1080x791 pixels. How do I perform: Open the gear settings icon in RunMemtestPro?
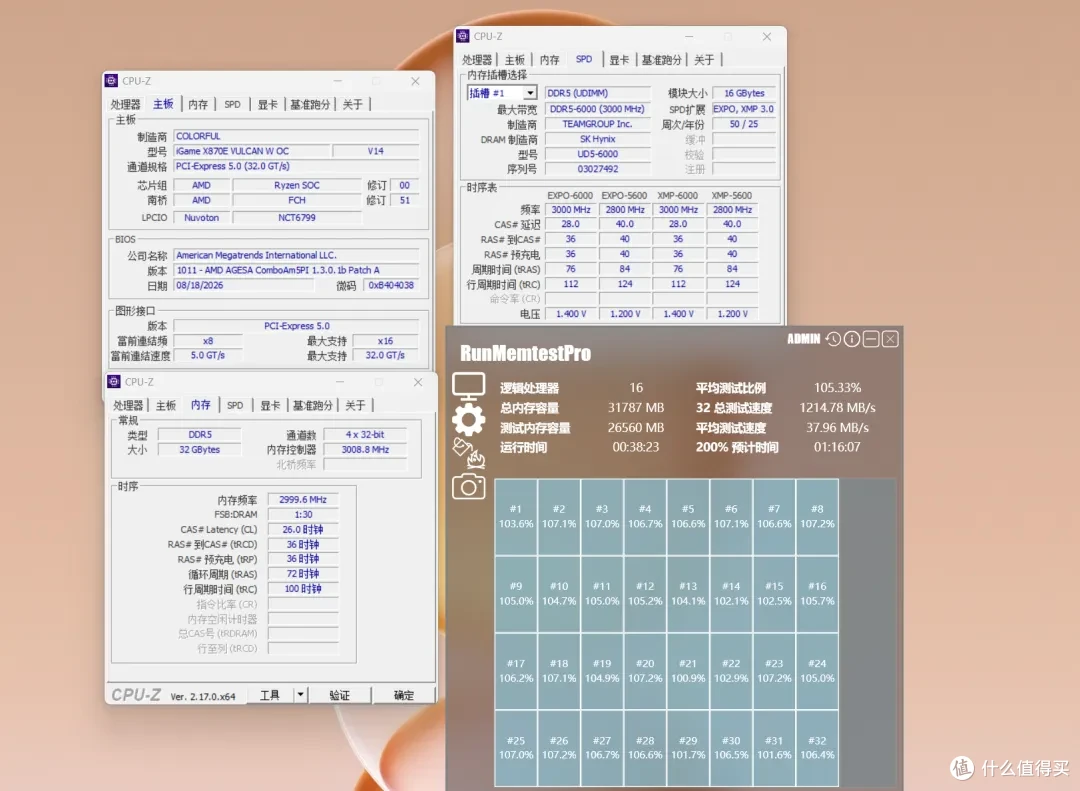pyautogui.click(x=468, y=420)
